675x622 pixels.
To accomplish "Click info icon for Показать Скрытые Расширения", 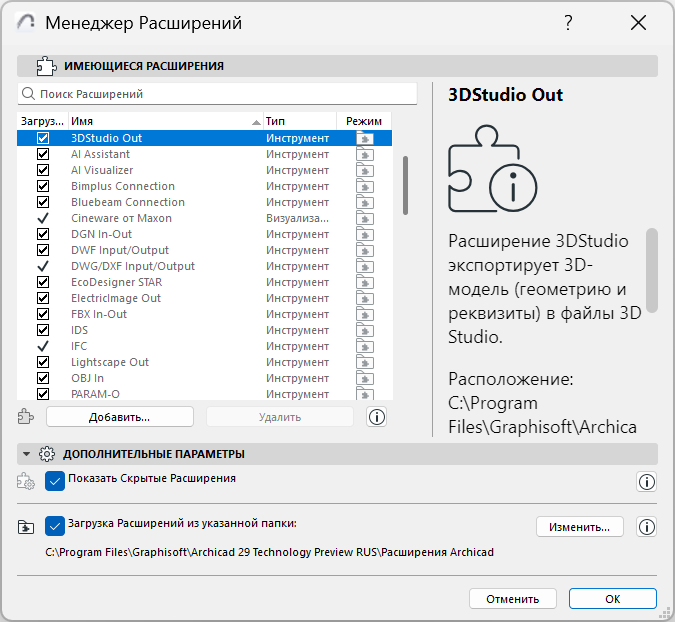I will point(646,482).
